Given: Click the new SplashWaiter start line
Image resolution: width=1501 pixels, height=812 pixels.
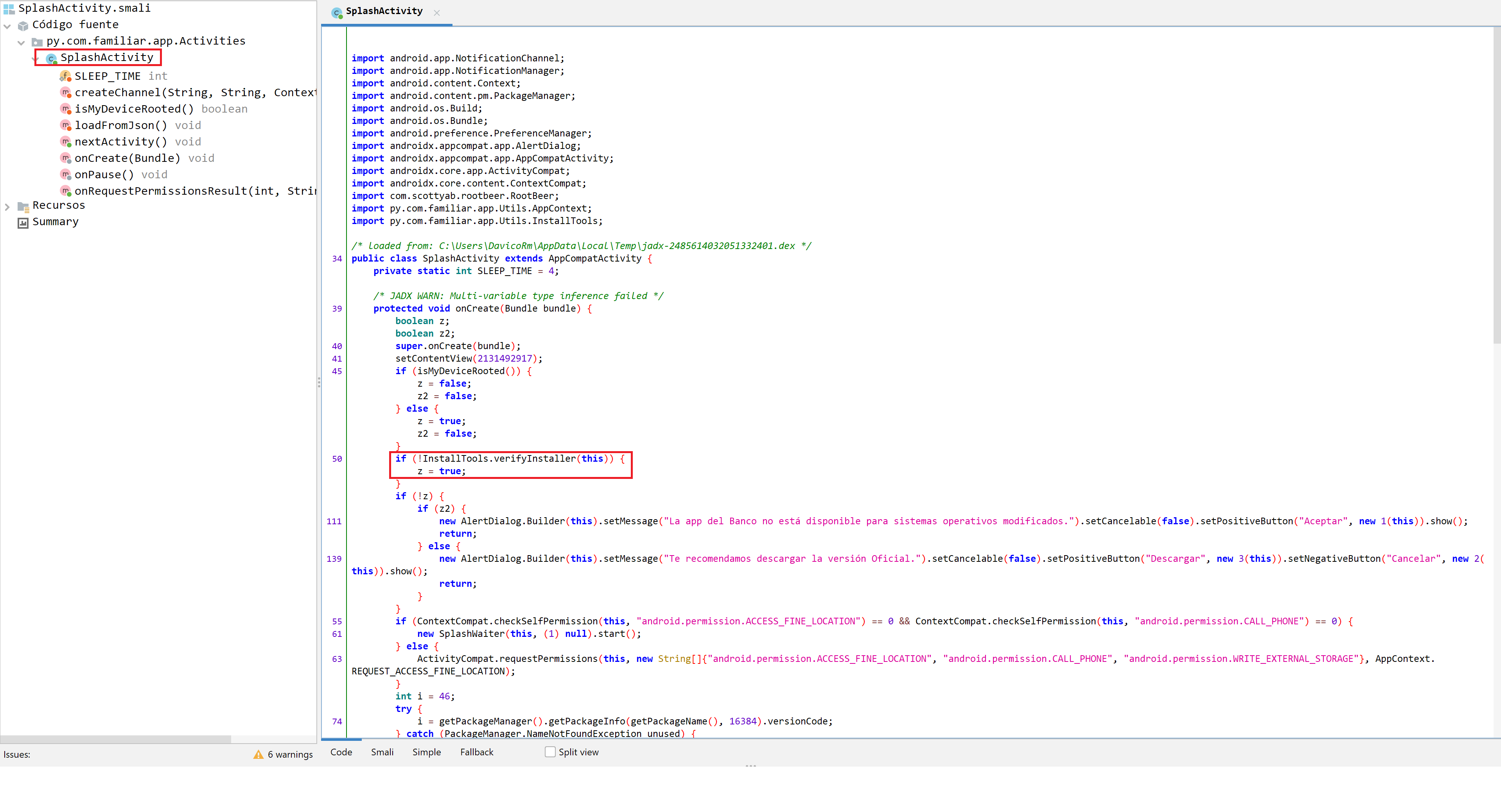Looking at the screenshot, I should (x=529, y=634).
